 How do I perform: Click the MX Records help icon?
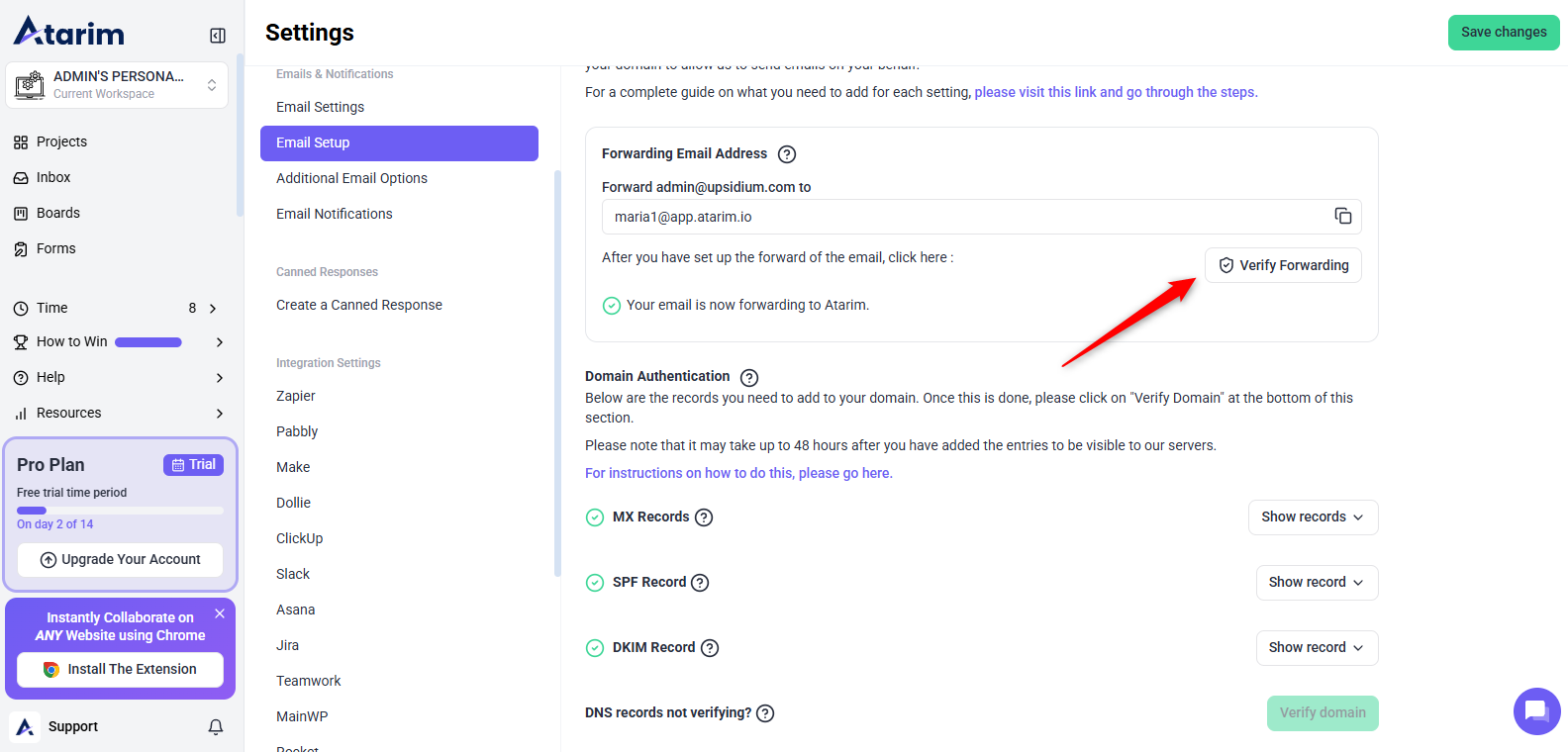[x=704, y=517]
